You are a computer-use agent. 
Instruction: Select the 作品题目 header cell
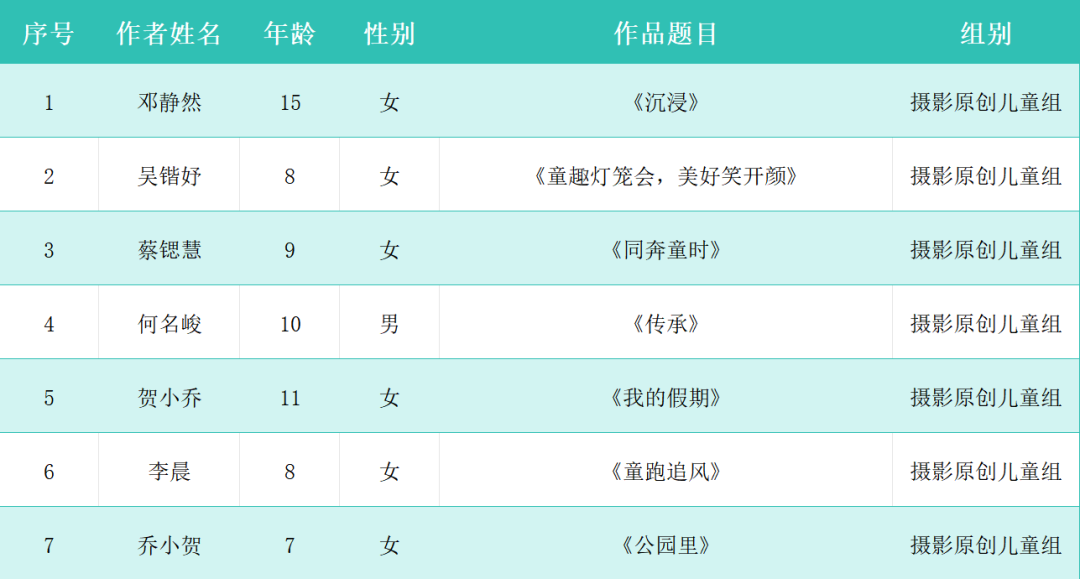tap(666, 34)
